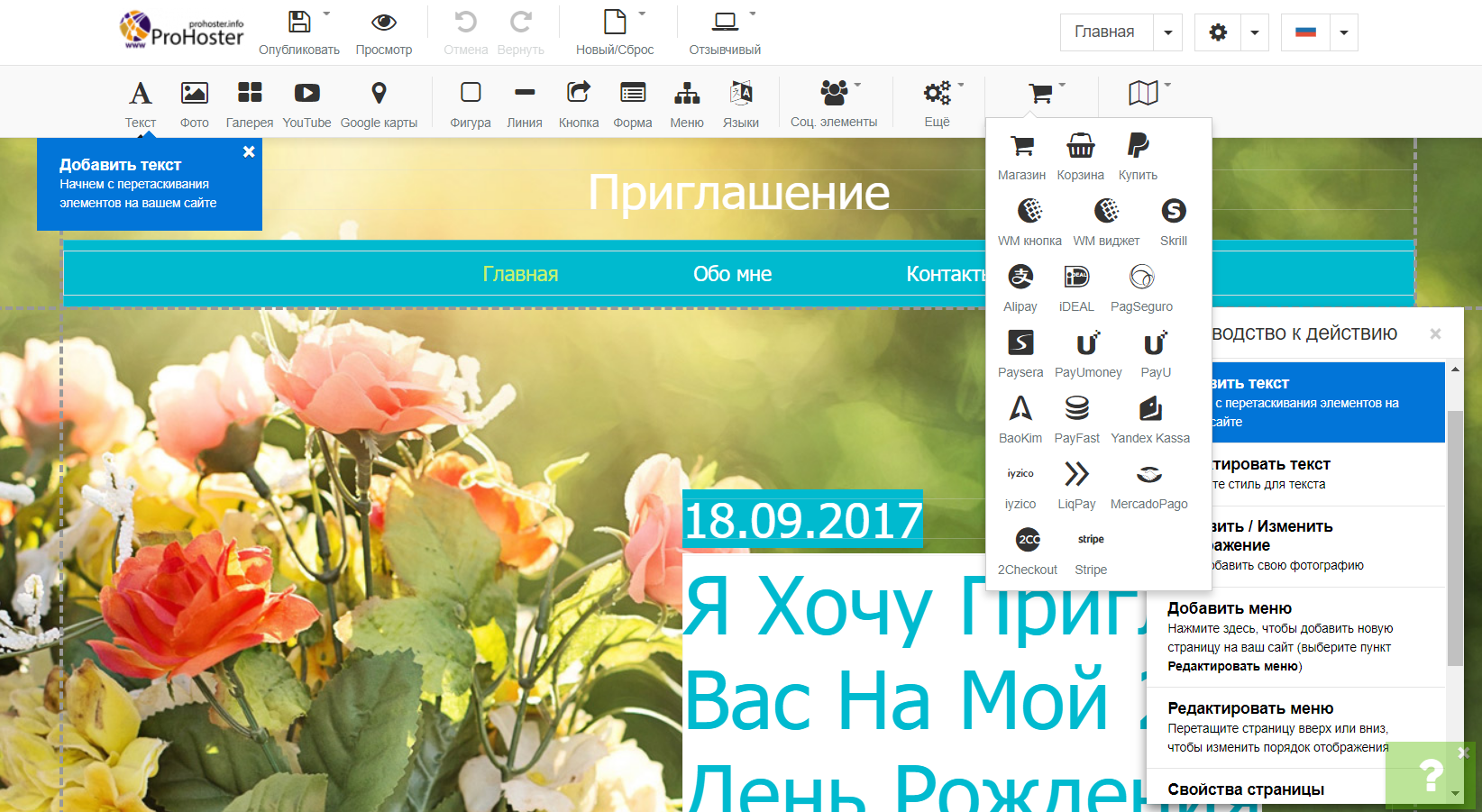
Task: Click the guide panel vertical scrollbar
Action: (x=1455, y=539)
